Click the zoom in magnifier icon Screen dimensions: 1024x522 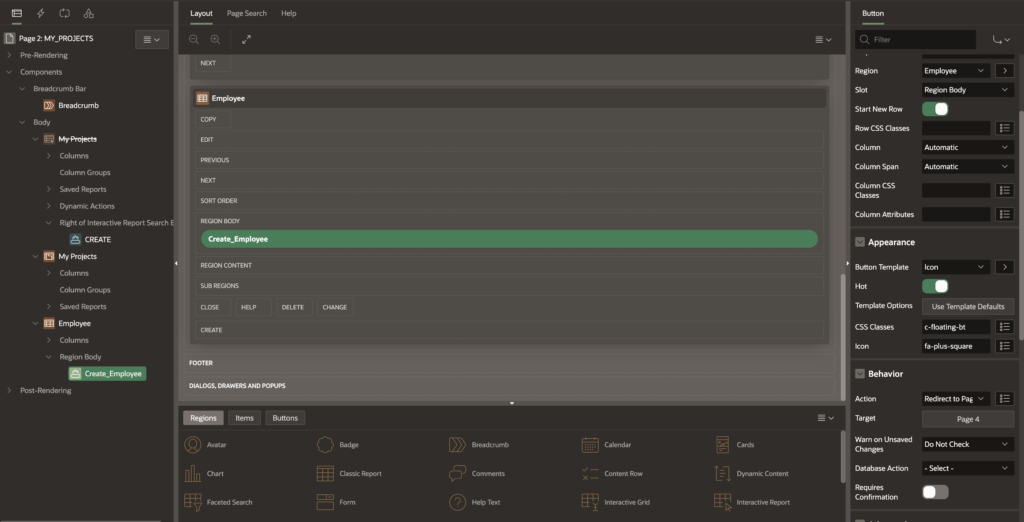click(x=215, y=39)
